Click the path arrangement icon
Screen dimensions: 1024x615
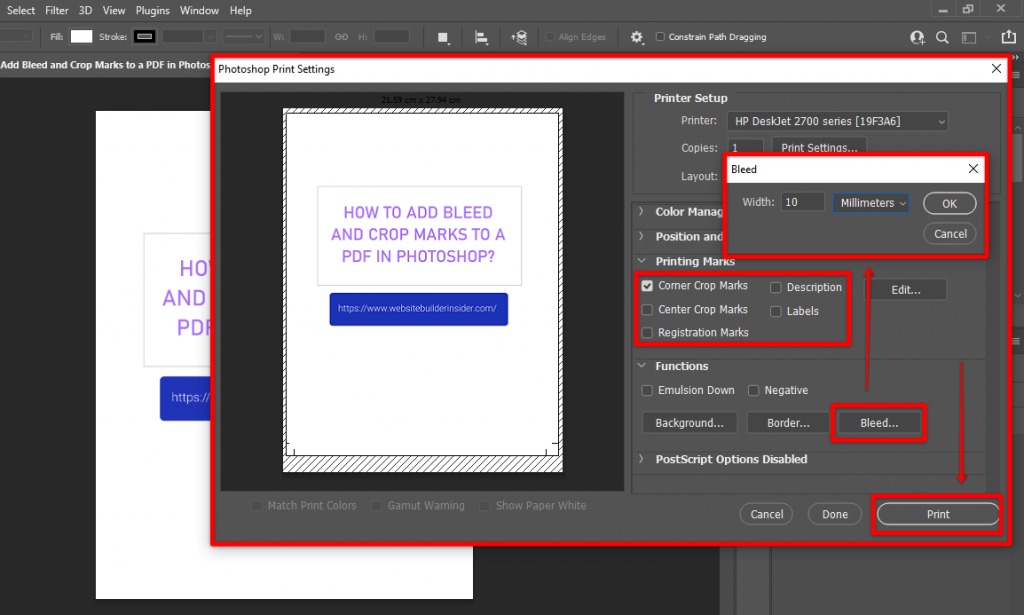click(x=518, y=37)
